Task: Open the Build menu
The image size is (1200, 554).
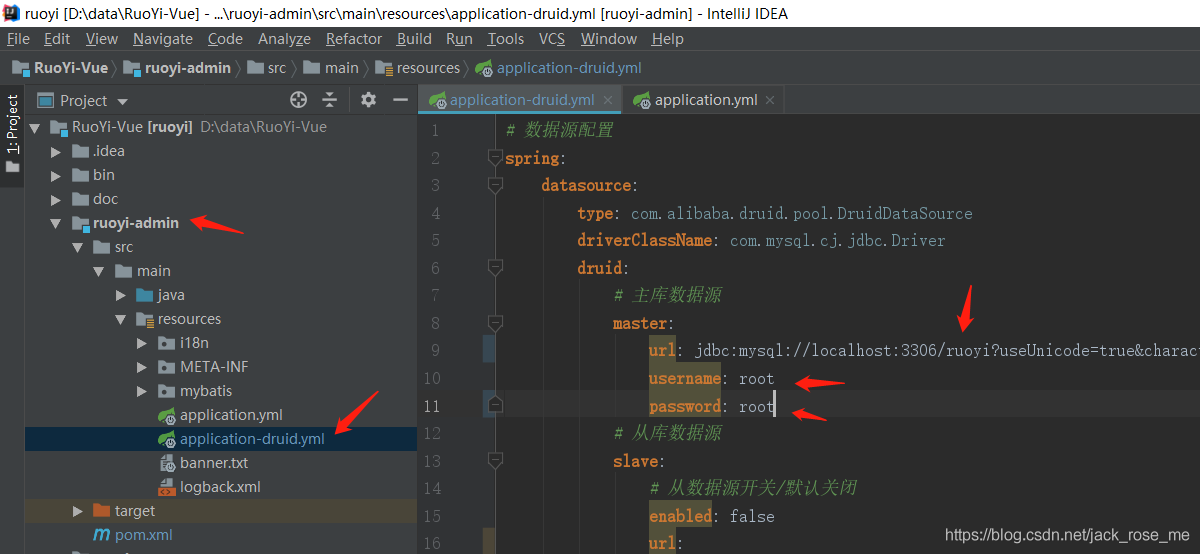Action: (414, 39)
